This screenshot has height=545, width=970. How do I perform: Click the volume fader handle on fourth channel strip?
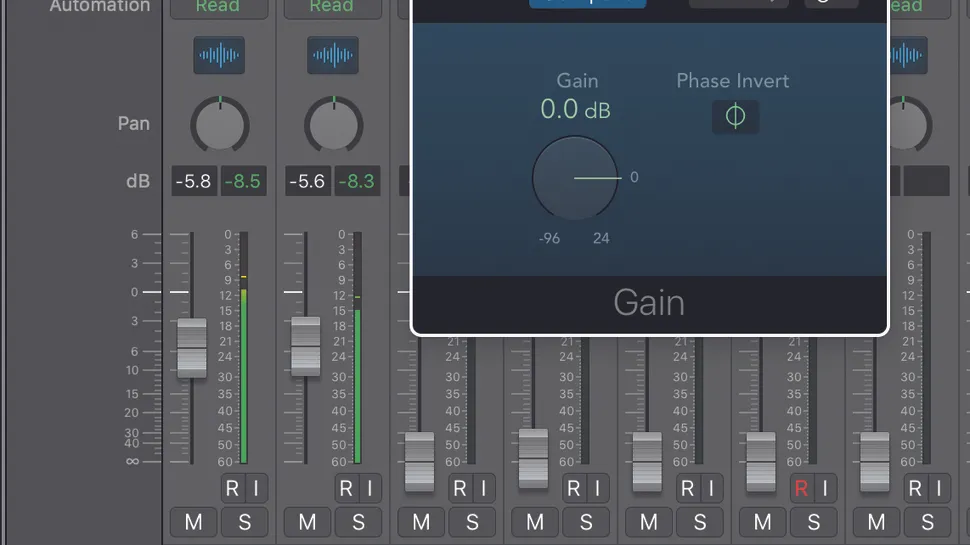click(533, 458)
